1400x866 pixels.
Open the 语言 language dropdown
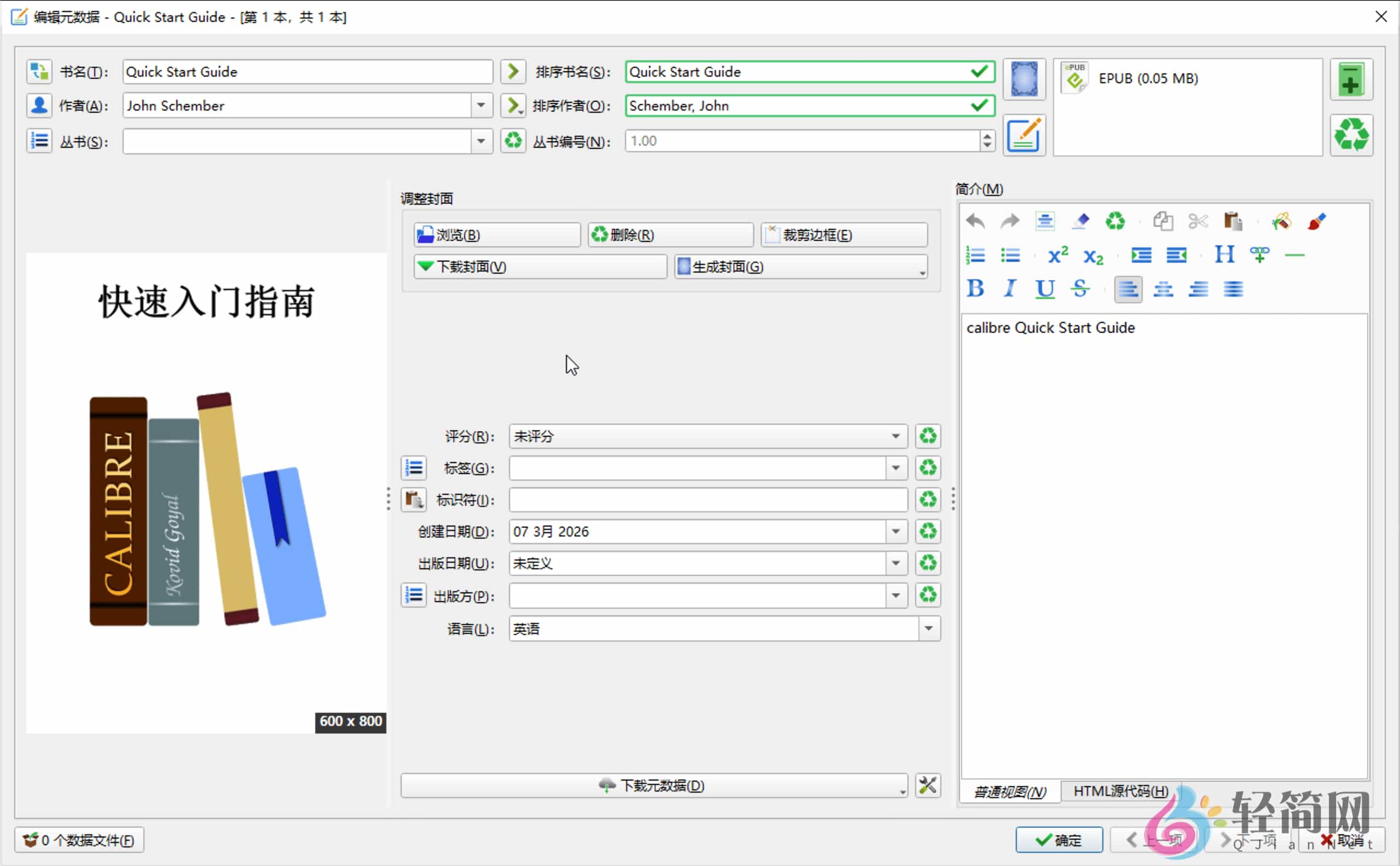pos(927,628)
